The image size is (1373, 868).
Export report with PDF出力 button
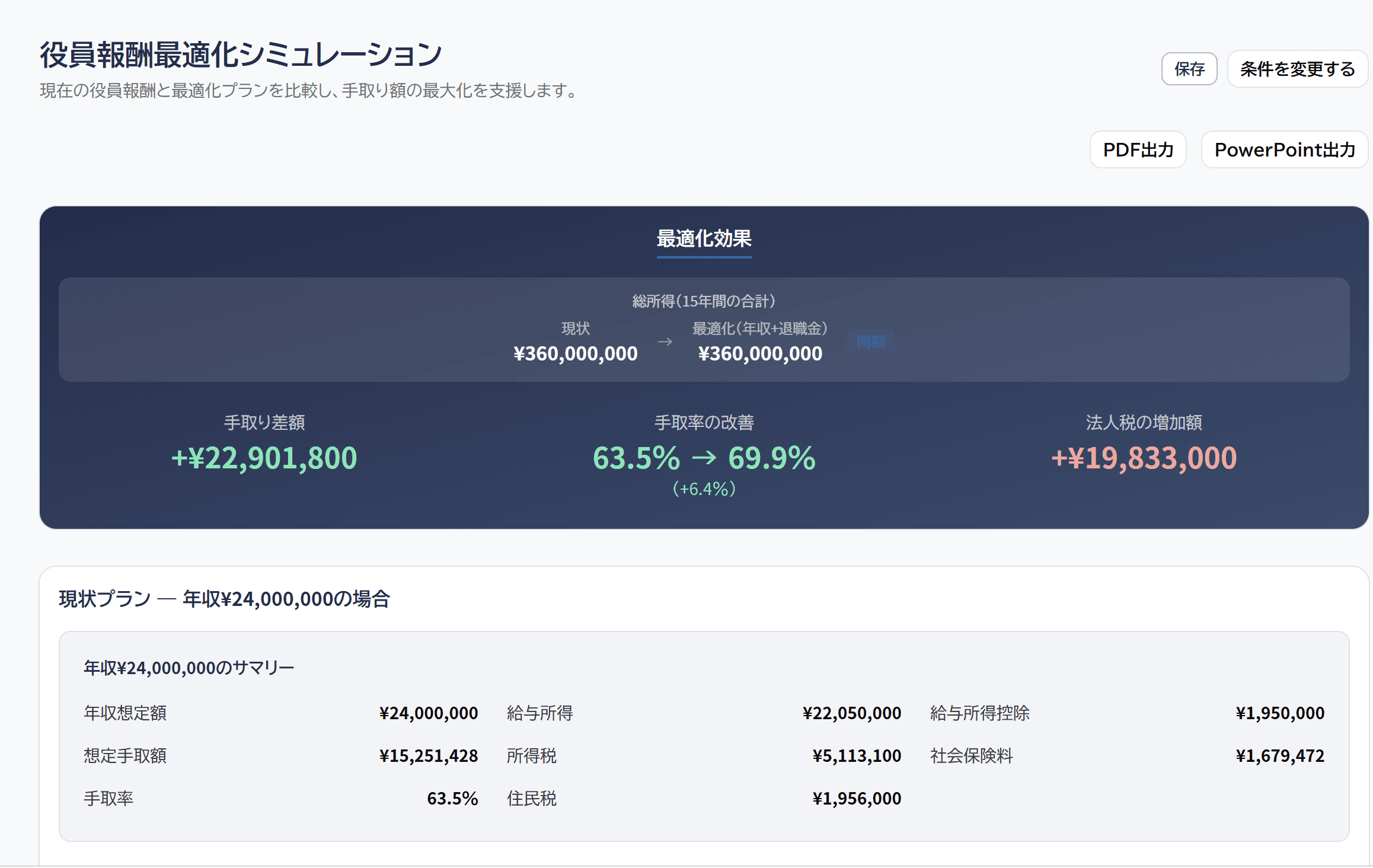tap(1138, 150)
